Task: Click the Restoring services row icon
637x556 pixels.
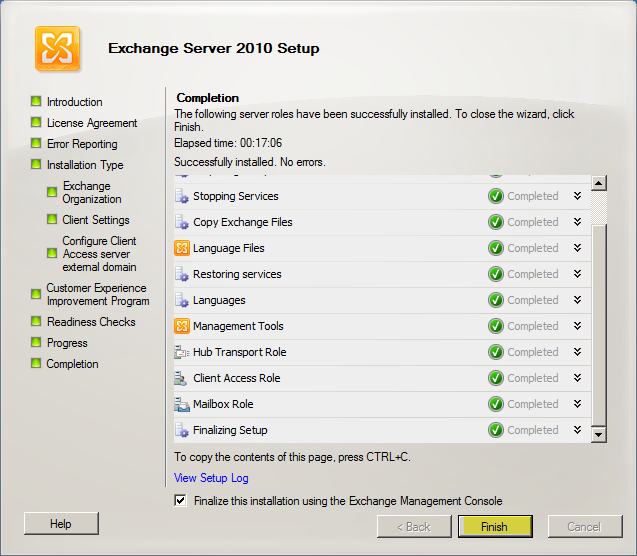Action: click(182, 274)
